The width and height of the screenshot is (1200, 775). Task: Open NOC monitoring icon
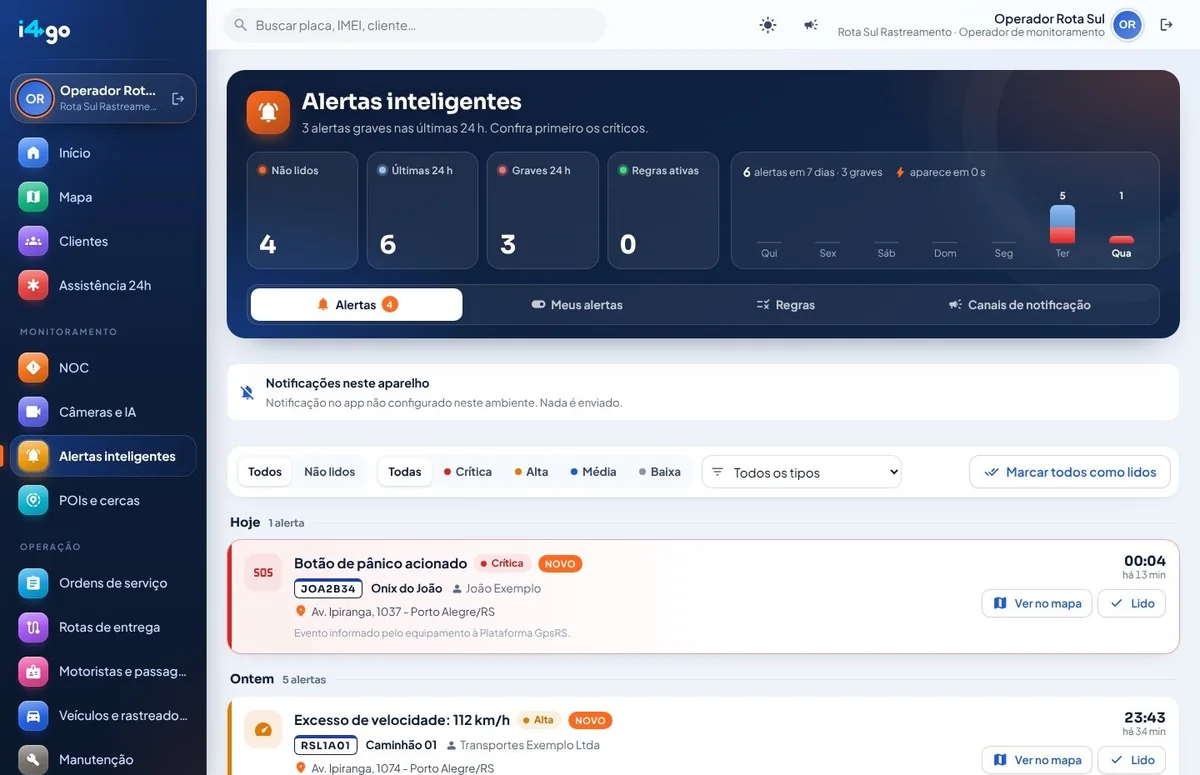click(33, 368)
